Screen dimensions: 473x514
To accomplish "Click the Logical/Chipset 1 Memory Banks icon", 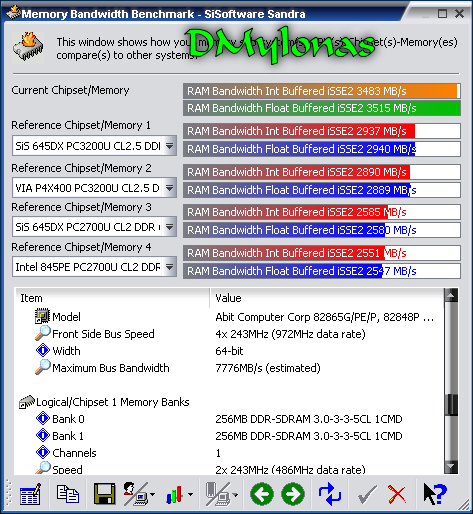I will click(x=27, y=402).
